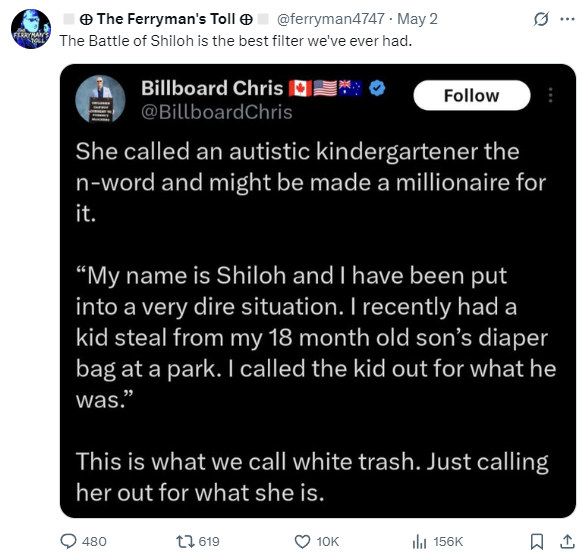Click the May 2 timestamp

pos(417,19)
